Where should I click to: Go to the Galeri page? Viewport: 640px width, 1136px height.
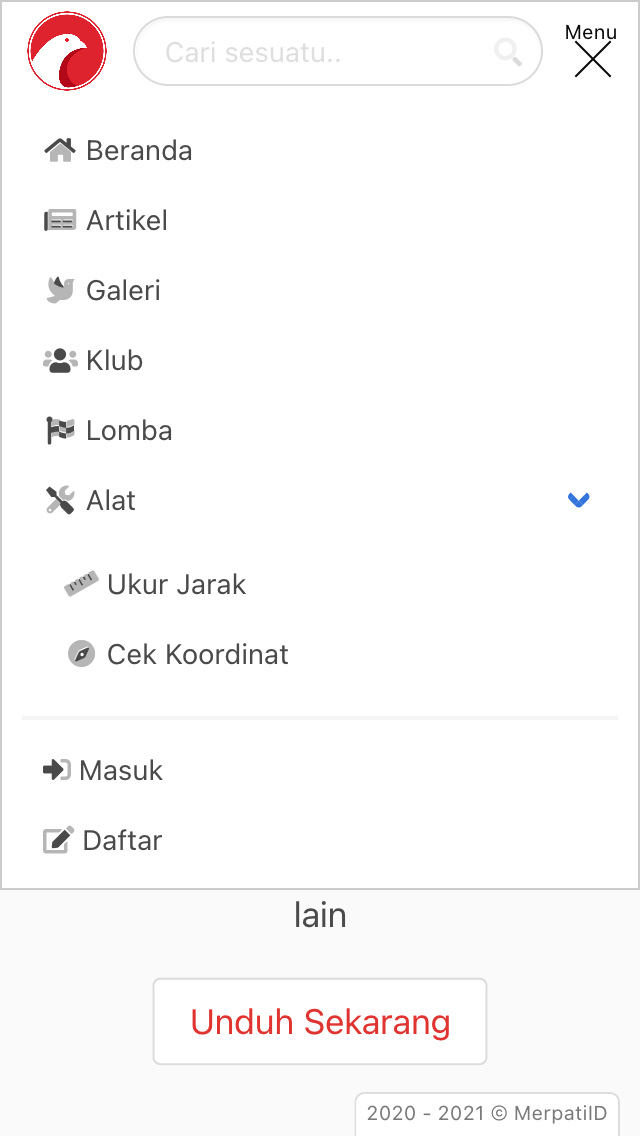tap(123, 291)
